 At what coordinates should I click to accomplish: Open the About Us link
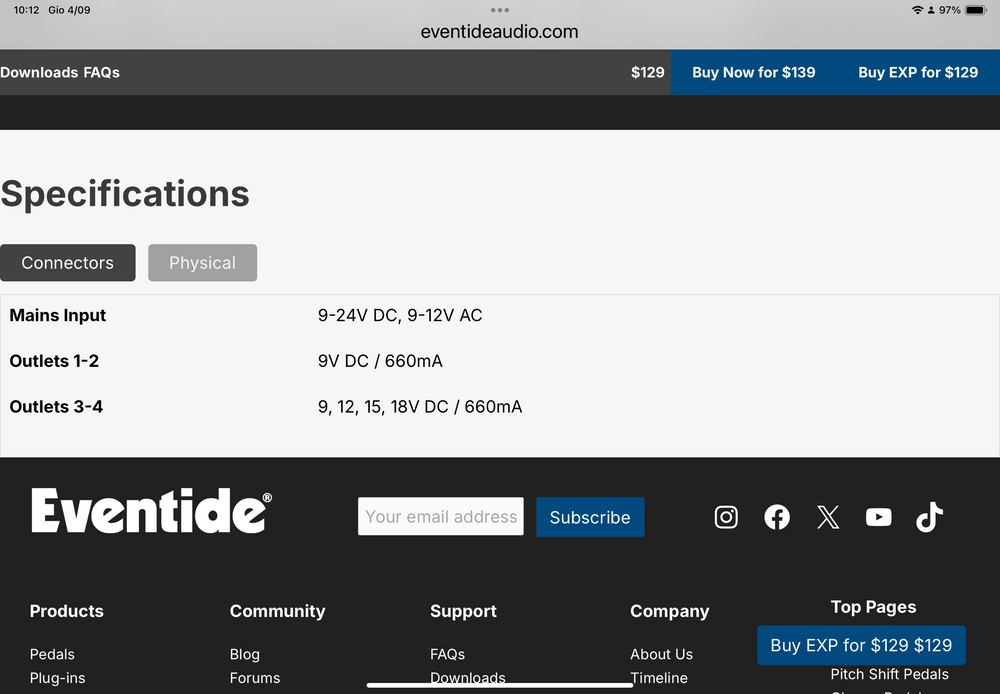[x=661, y=654]
